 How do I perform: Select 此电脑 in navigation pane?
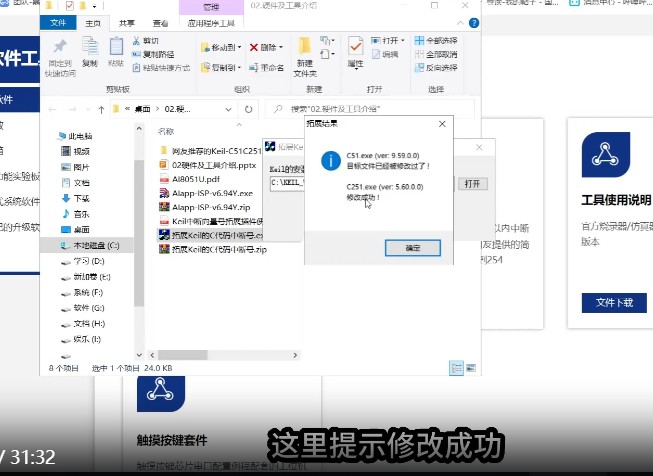point(75,136)
